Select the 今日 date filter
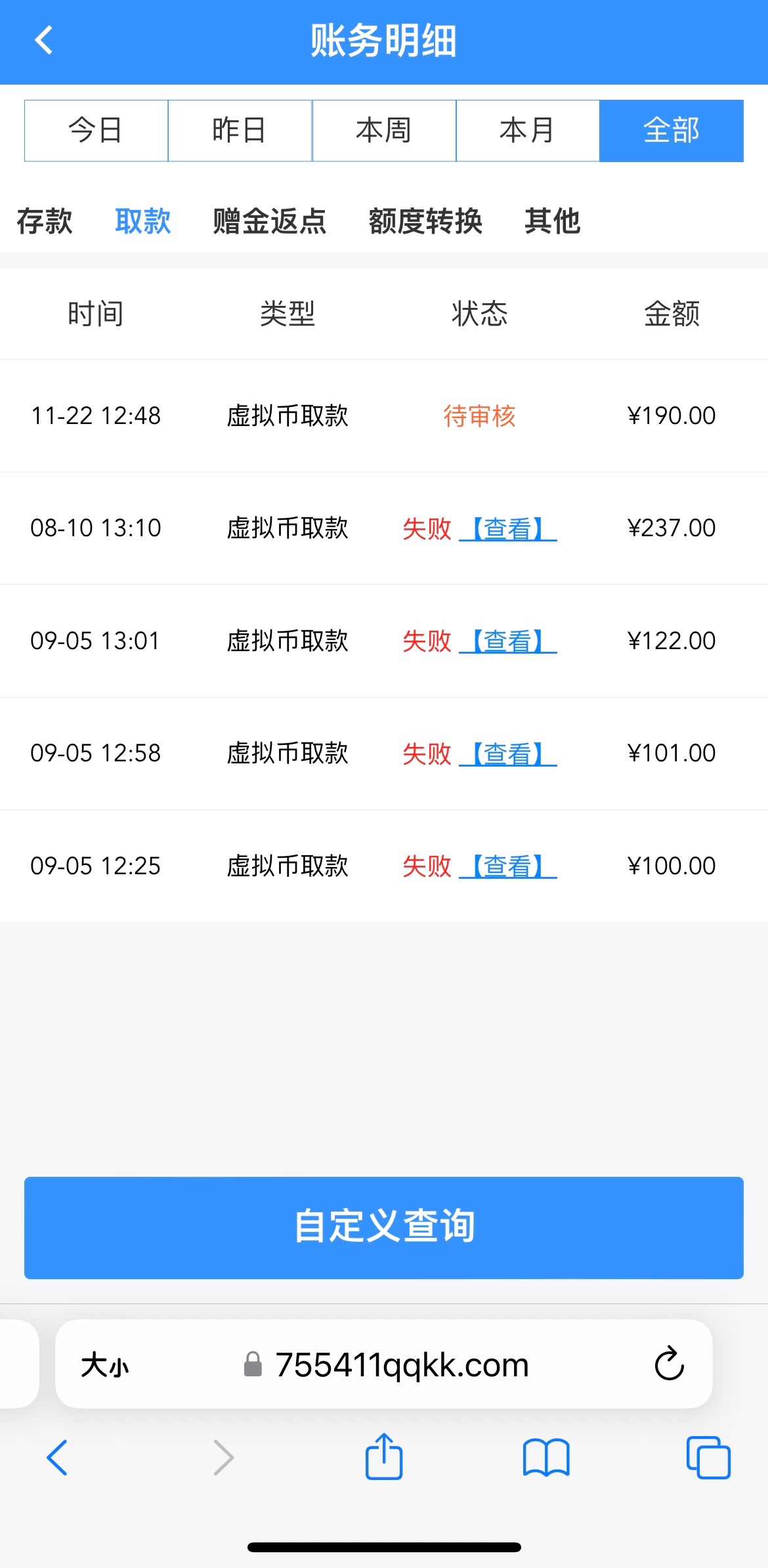This screenshot has height=1568, width=768. (x=96, y=131)
